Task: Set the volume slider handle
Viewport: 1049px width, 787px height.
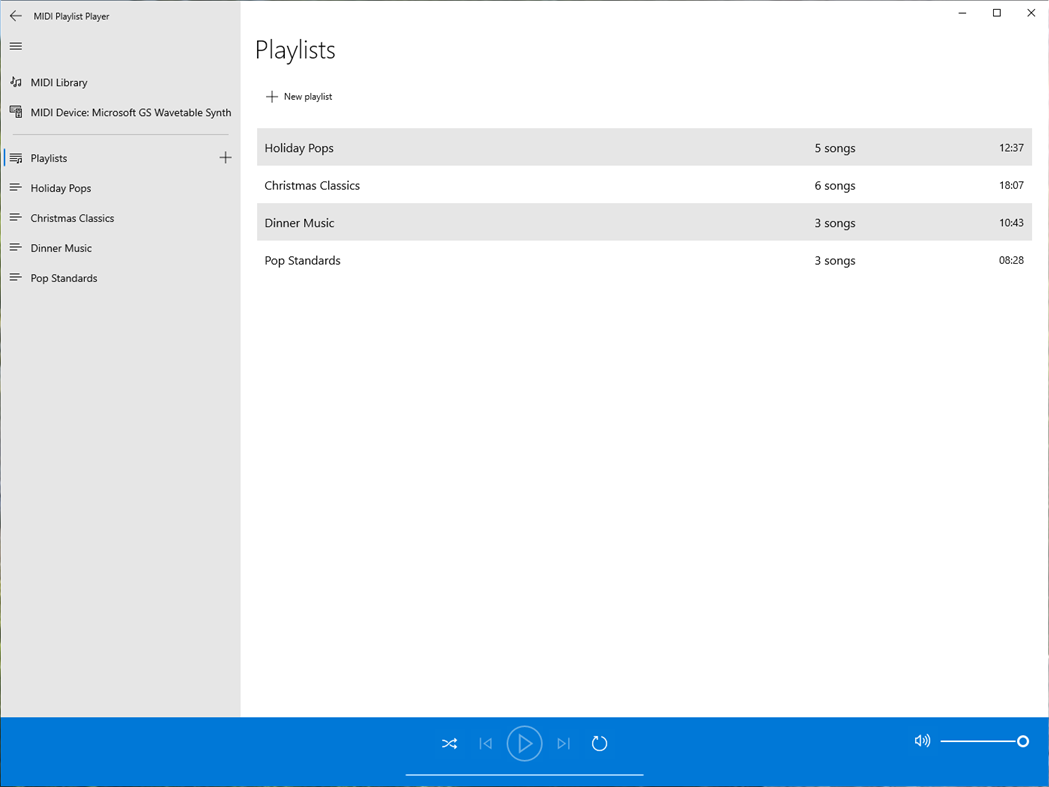Action: (x=1022, y=741)
